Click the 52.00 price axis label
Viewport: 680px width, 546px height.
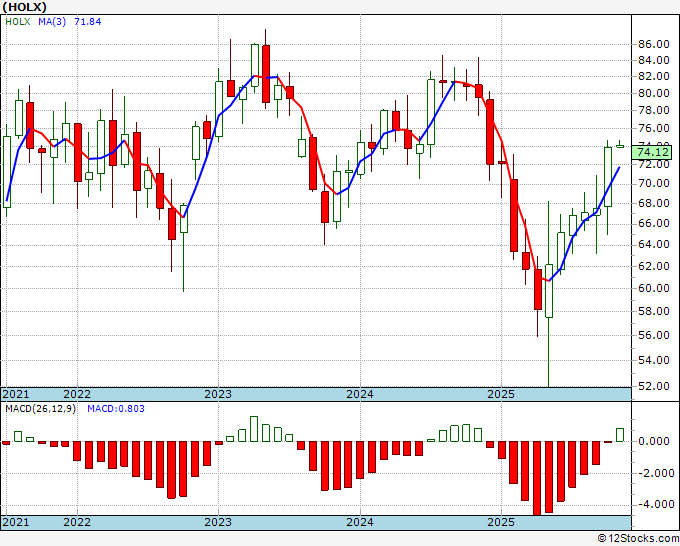tap(654, 386)
